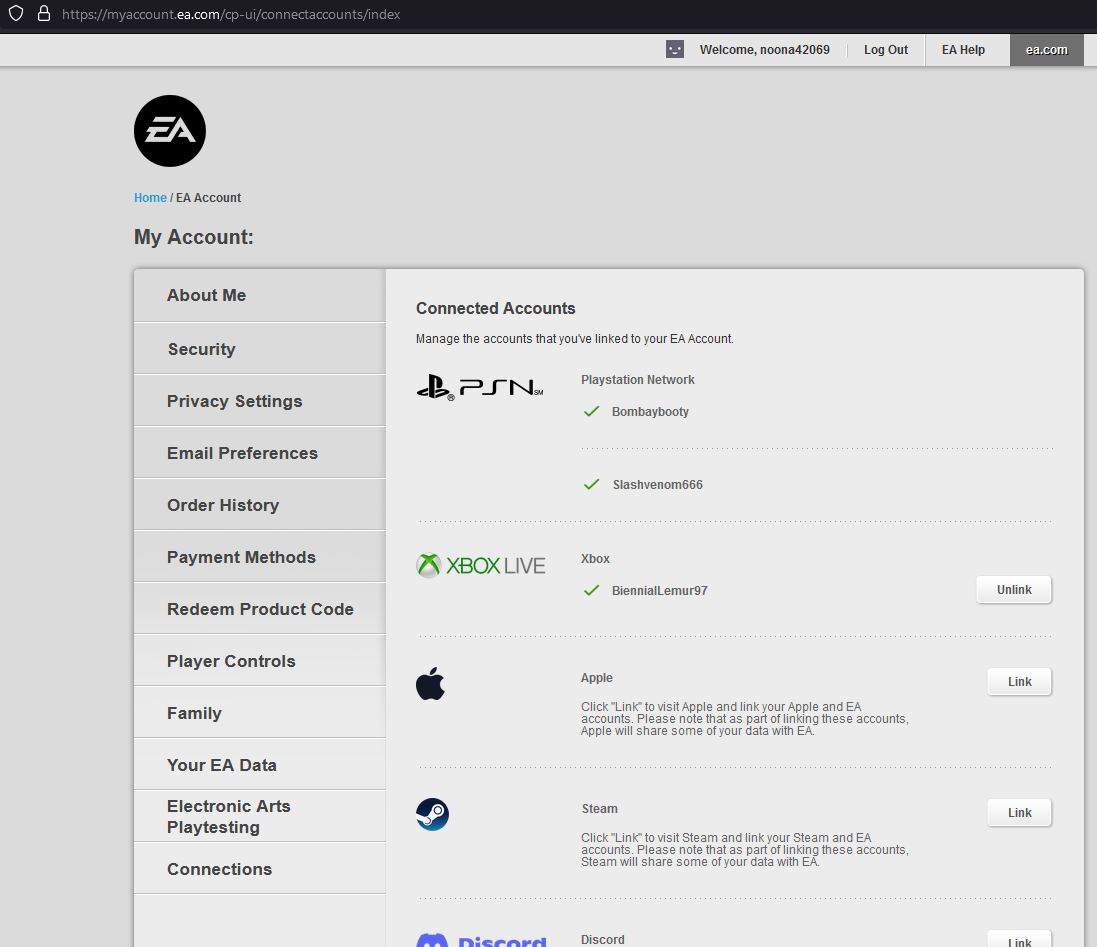Click the browser address bar URL
Image resolution: width=1097 pixels, height=947 pixels.
tap(231, 14)
